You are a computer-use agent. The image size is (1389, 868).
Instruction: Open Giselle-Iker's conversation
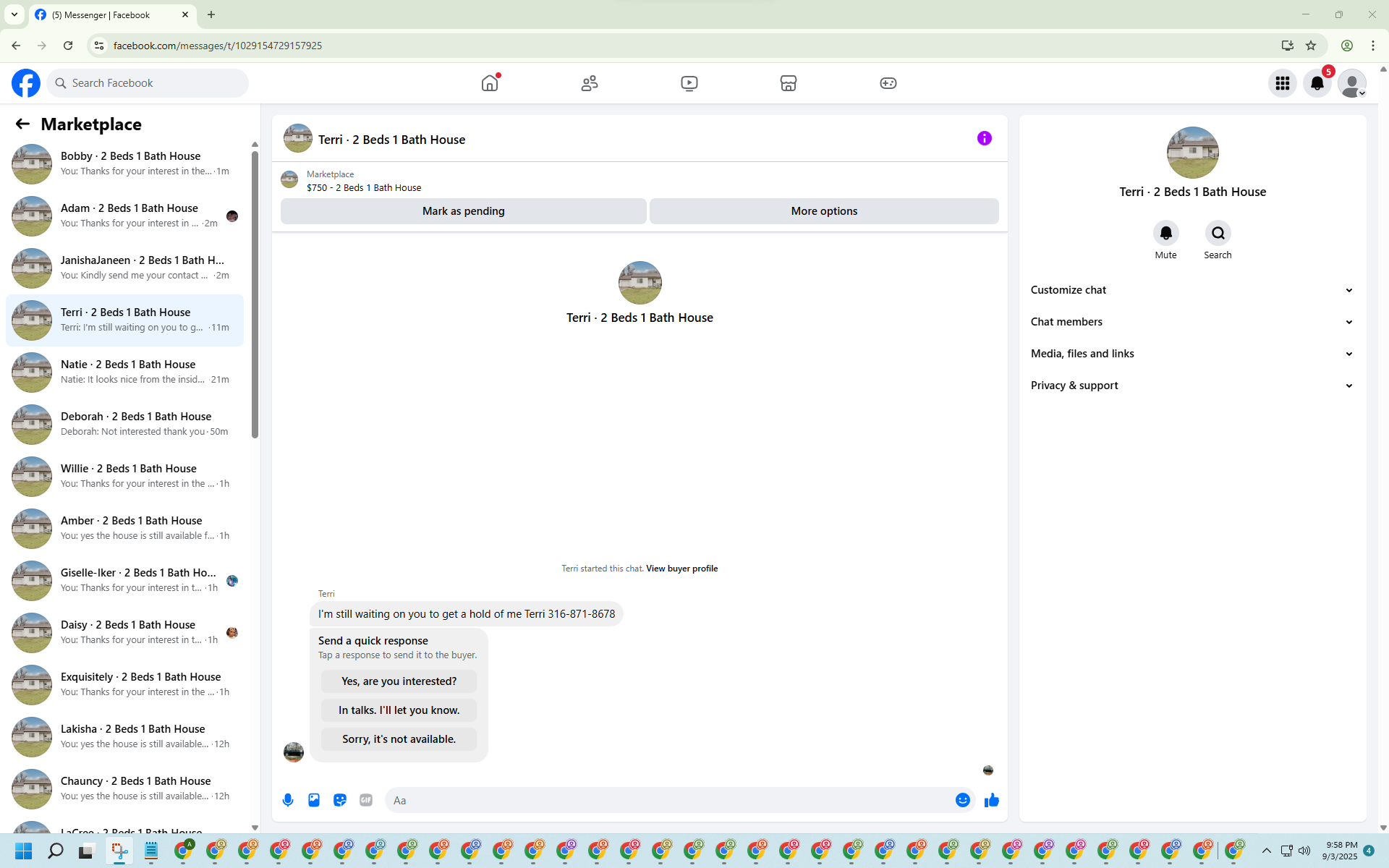[x=124, y=580]
